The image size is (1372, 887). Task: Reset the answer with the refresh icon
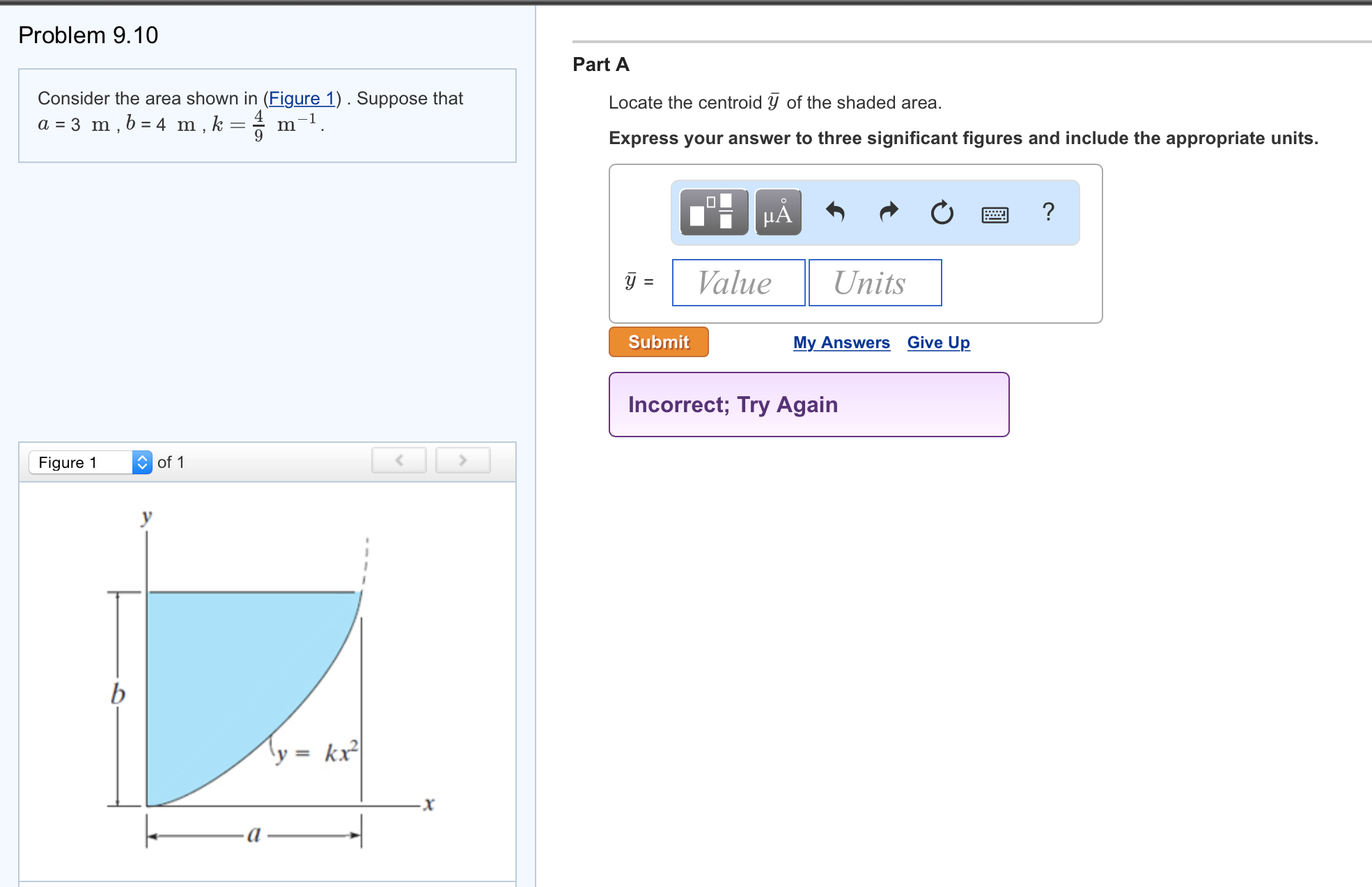tap(941, 213)
